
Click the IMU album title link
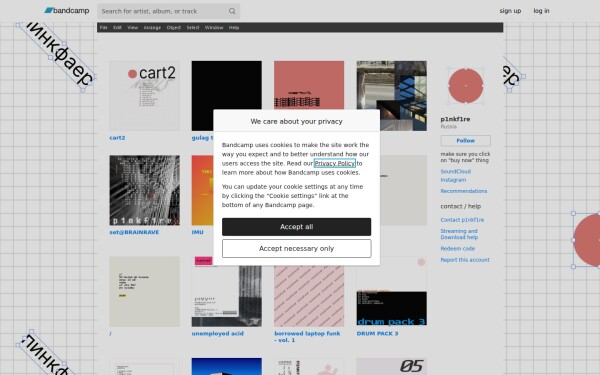(x=197, y=232)
